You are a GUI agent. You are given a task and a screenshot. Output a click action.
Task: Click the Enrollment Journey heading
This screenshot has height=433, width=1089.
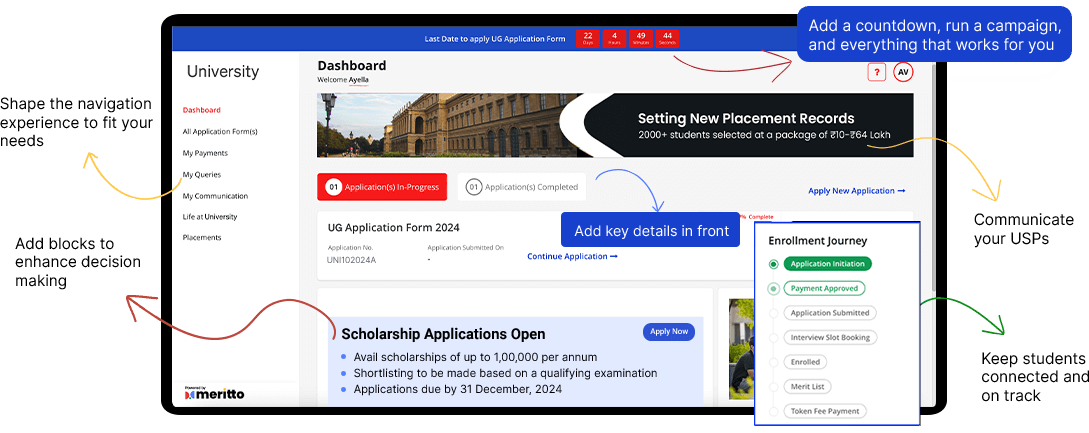coord(817,241)
